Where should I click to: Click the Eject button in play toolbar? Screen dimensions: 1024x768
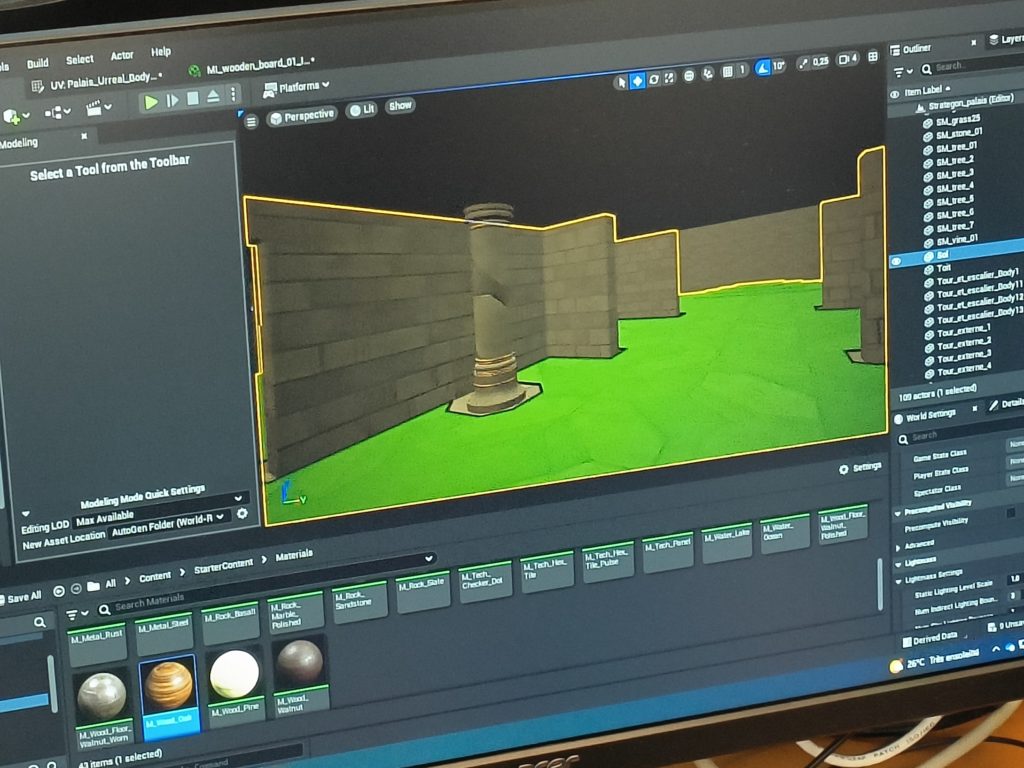[x=213, y=98]
